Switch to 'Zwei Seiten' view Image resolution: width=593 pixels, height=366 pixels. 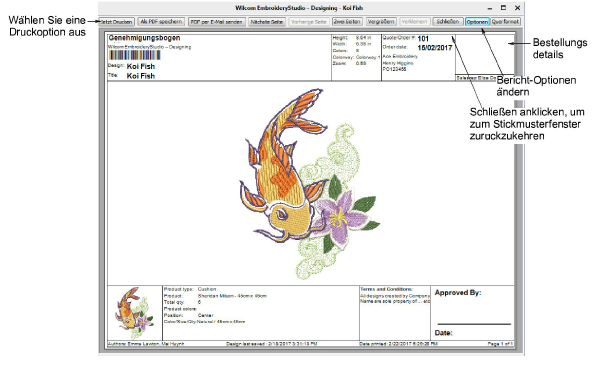pyautogui.click(x=347, y=22)
